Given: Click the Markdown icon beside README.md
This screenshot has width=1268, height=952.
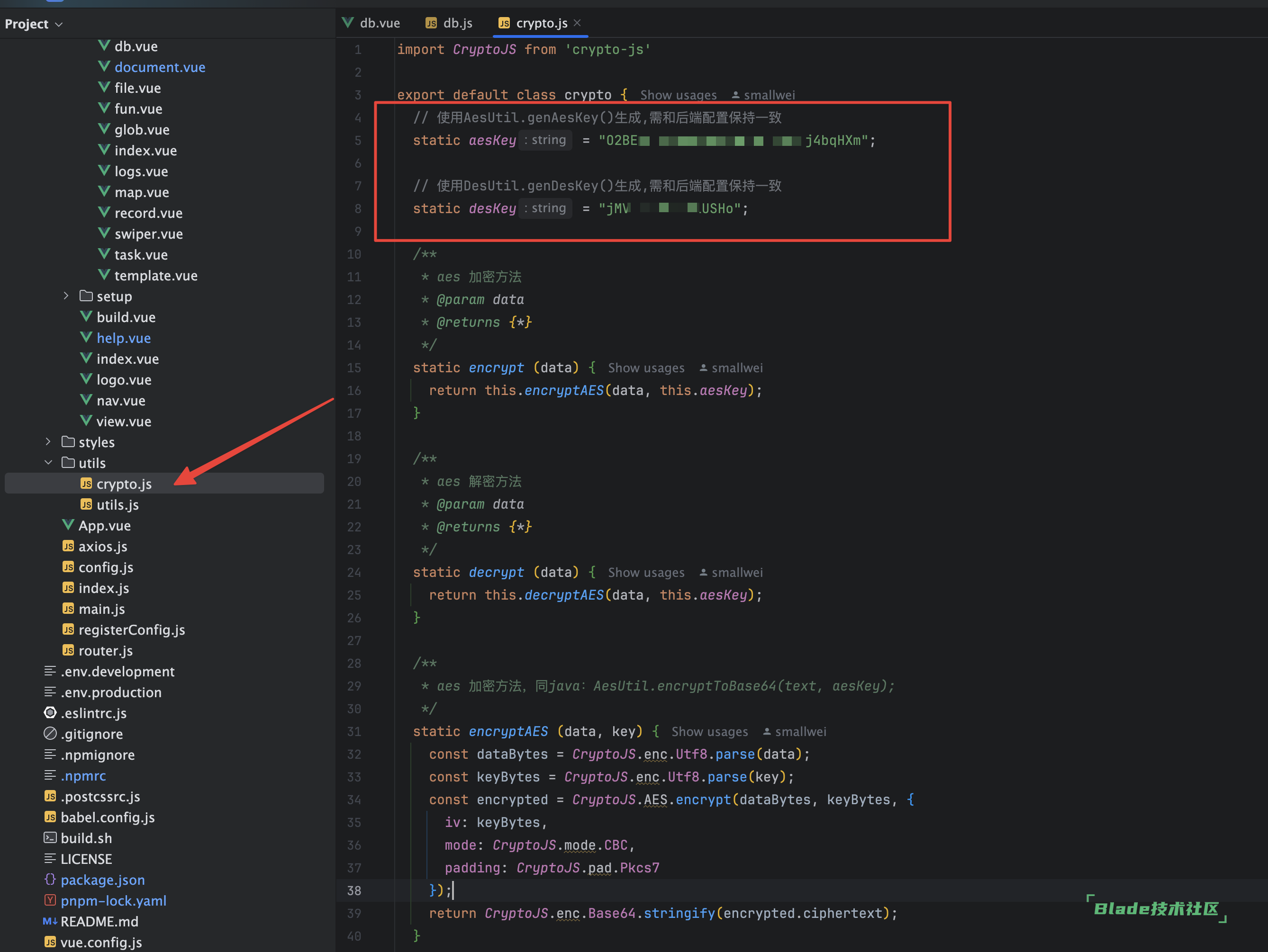Looking at the screenshot, I should pos(50,921).
